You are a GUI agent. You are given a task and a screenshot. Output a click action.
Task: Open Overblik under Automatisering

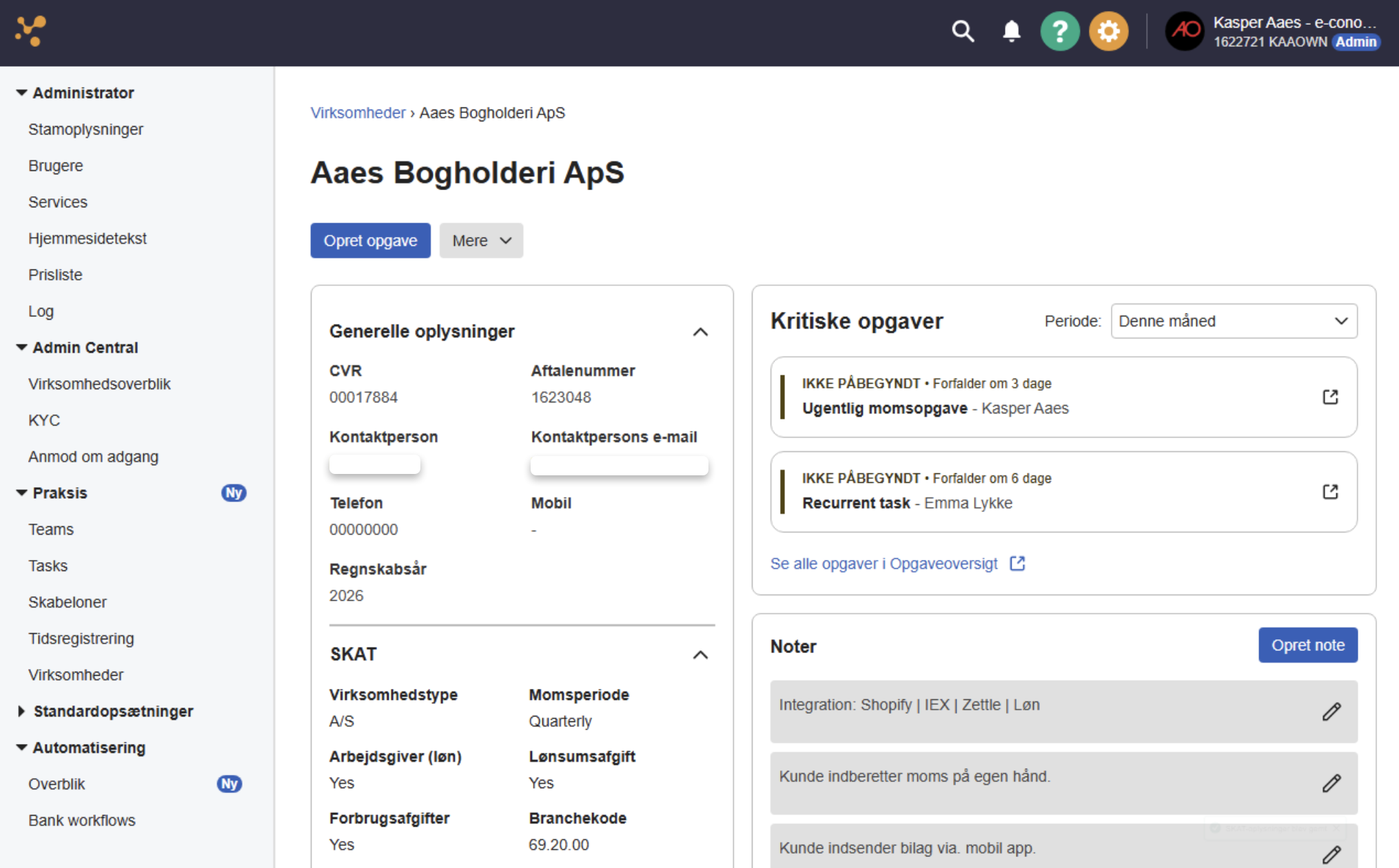coord(57,784)
